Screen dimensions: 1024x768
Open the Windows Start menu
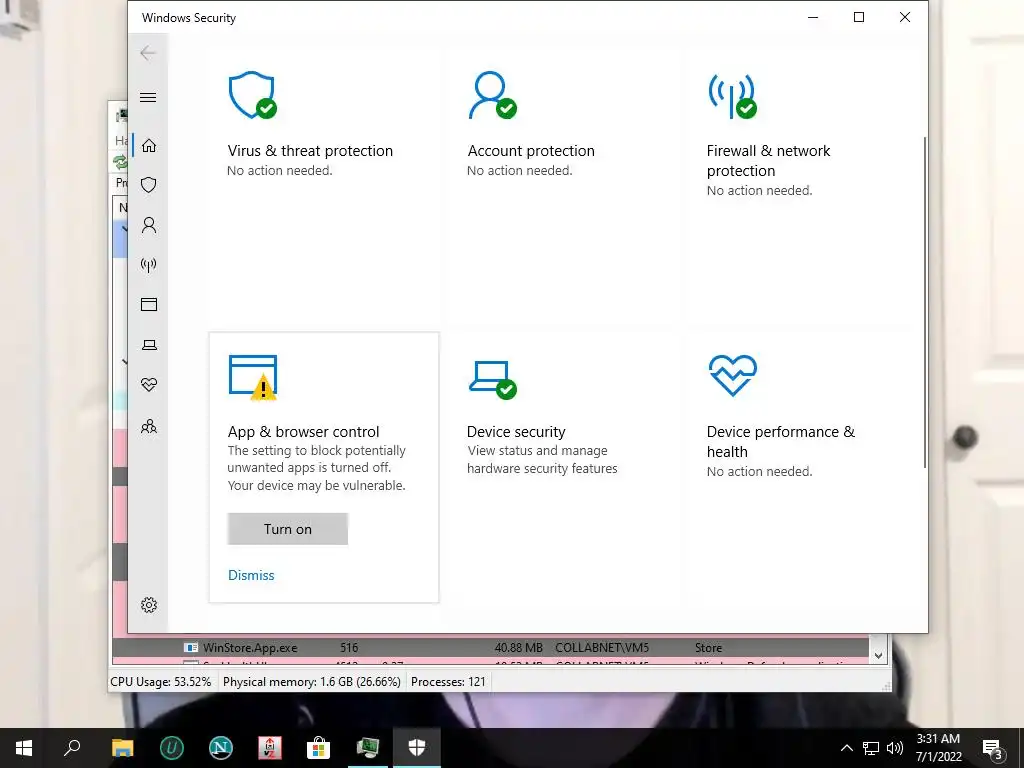[24, 748]
